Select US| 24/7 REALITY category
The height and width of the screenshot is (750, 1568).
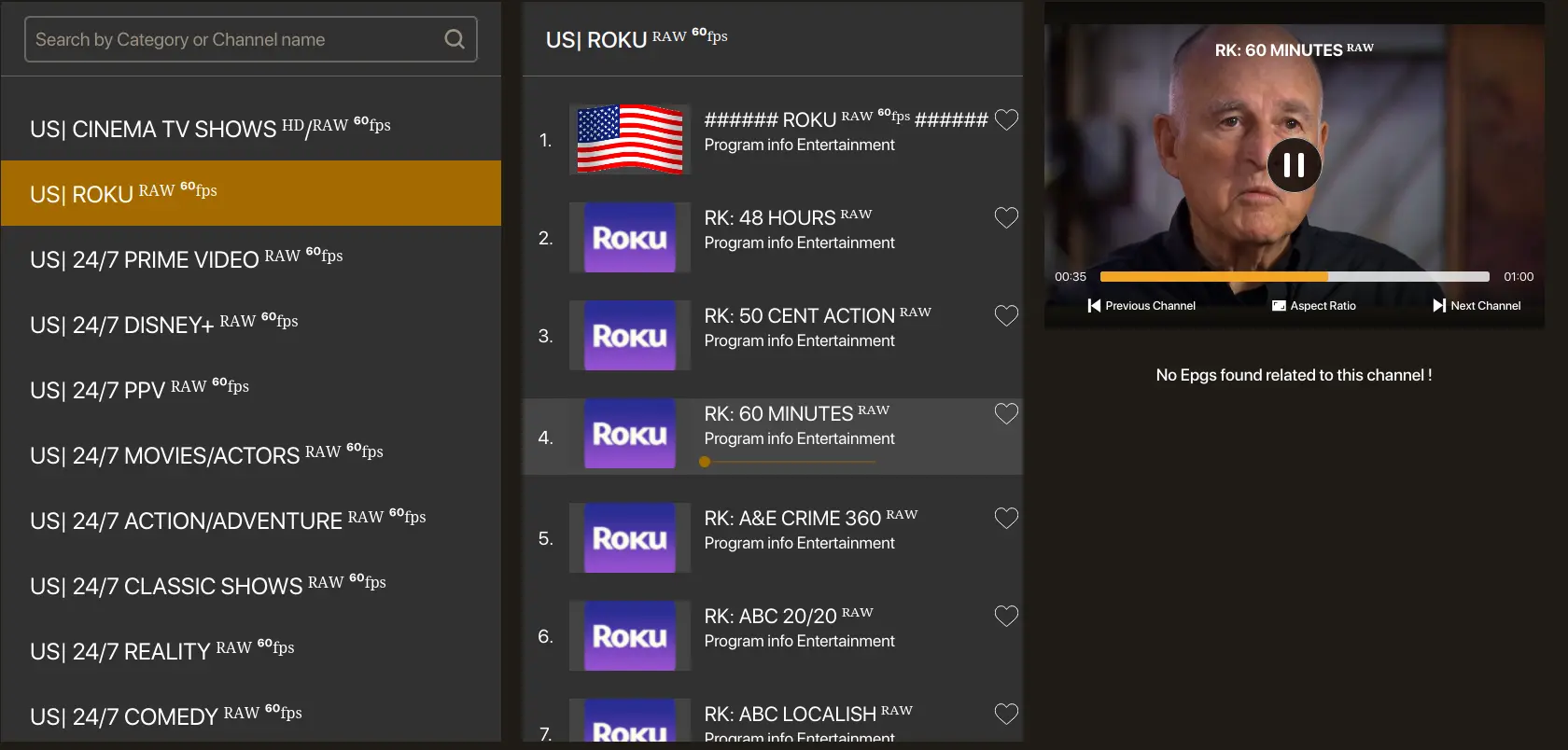[250, 650]
